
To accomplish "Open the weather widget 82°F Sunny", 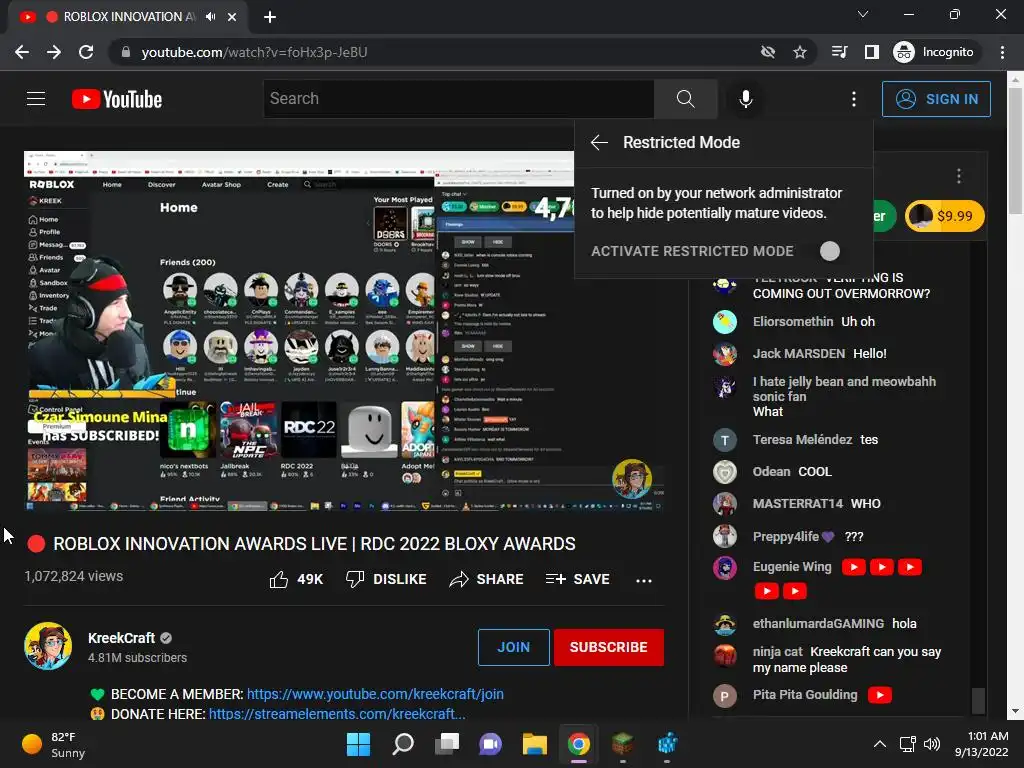I will [55, 744].
